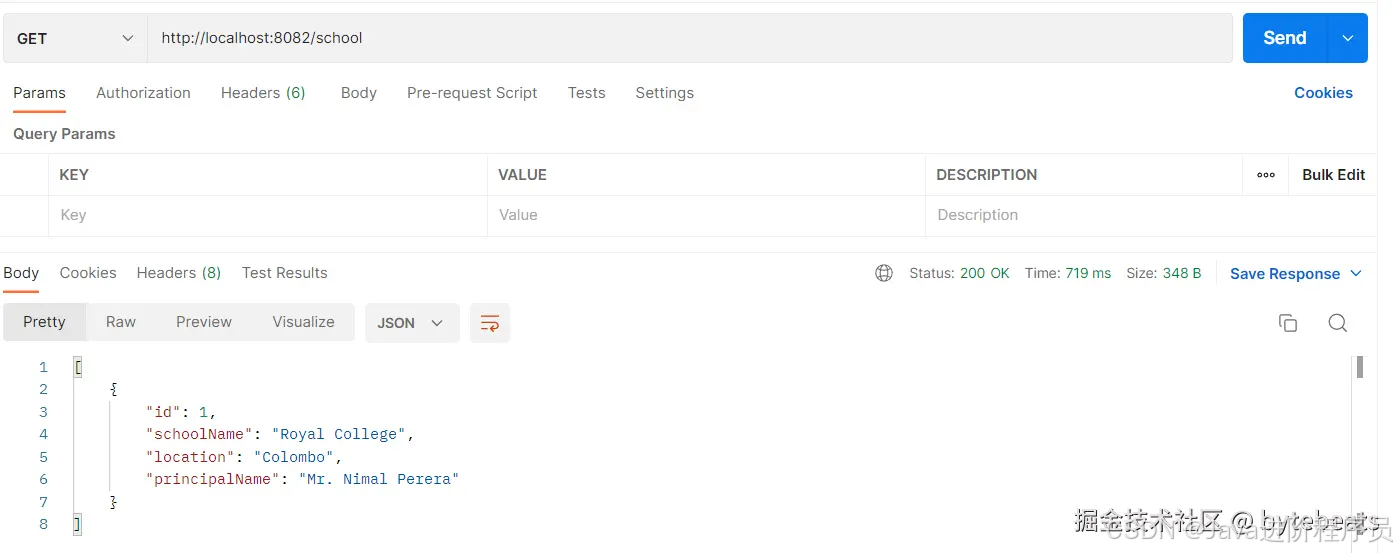Open the Pre-request Script tab

pos(472,93)
